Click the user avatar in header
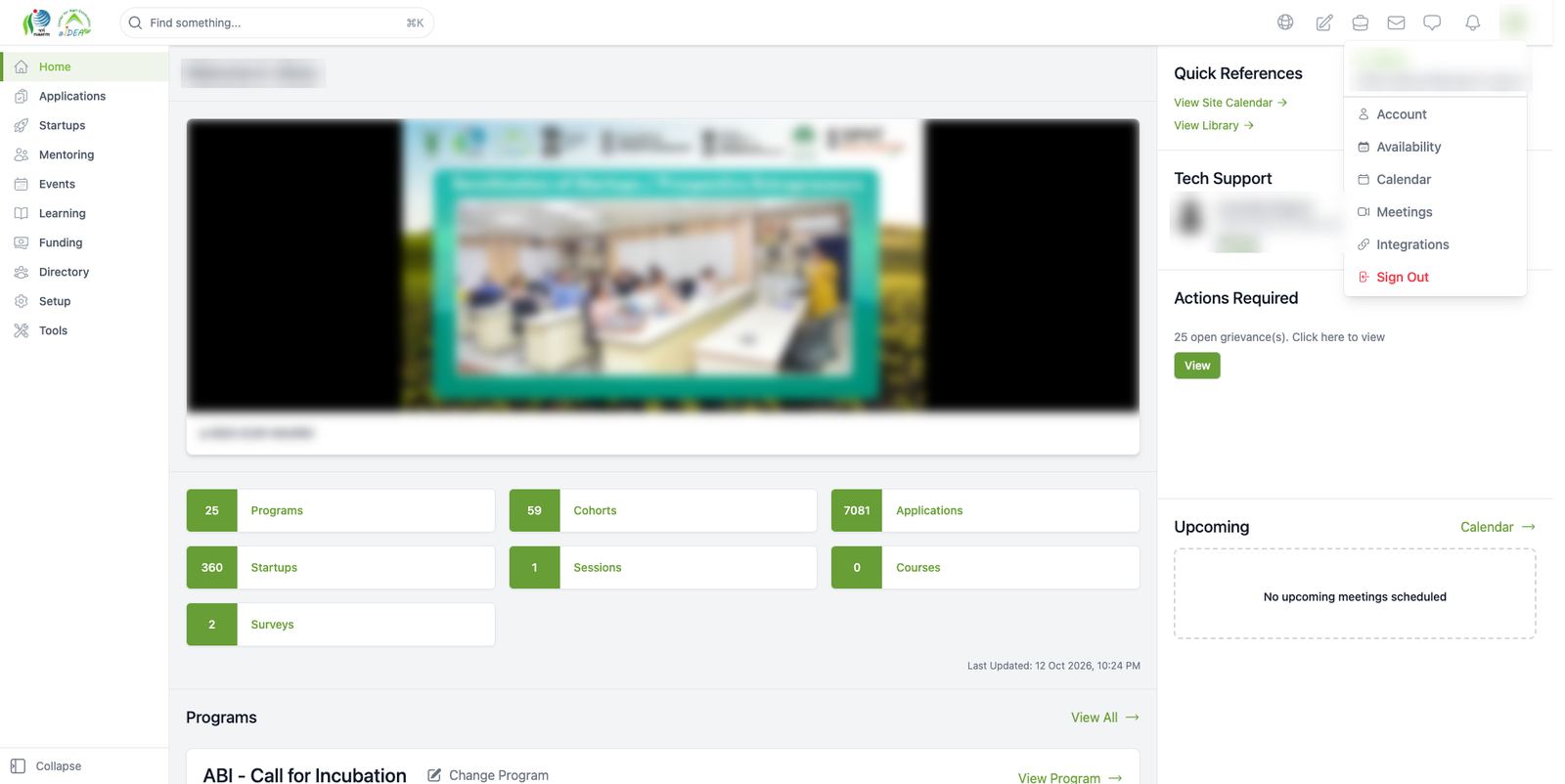 (1515, 22)
